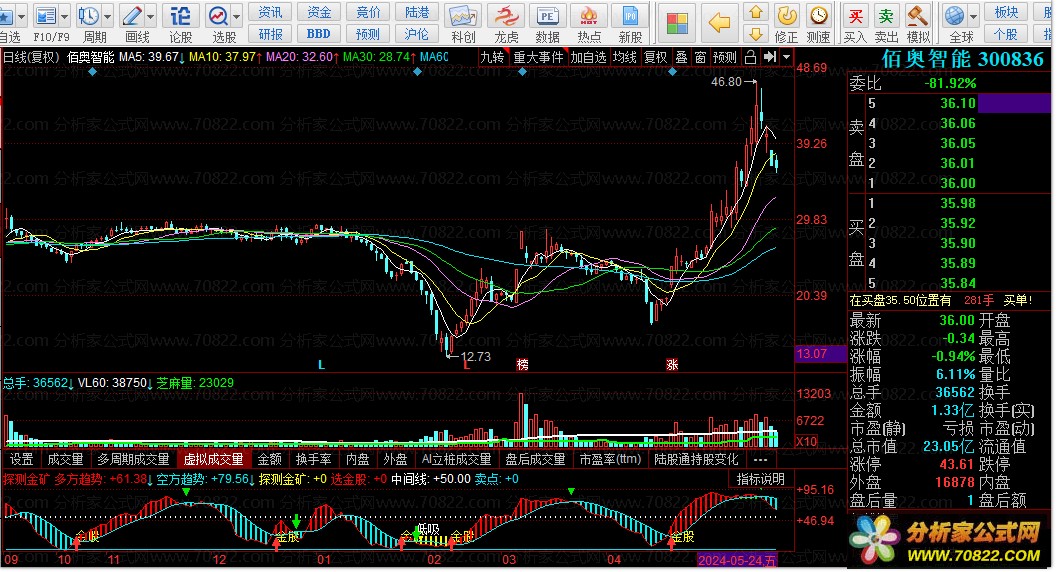Click the 周期 clock icon

tap(88, 15)
